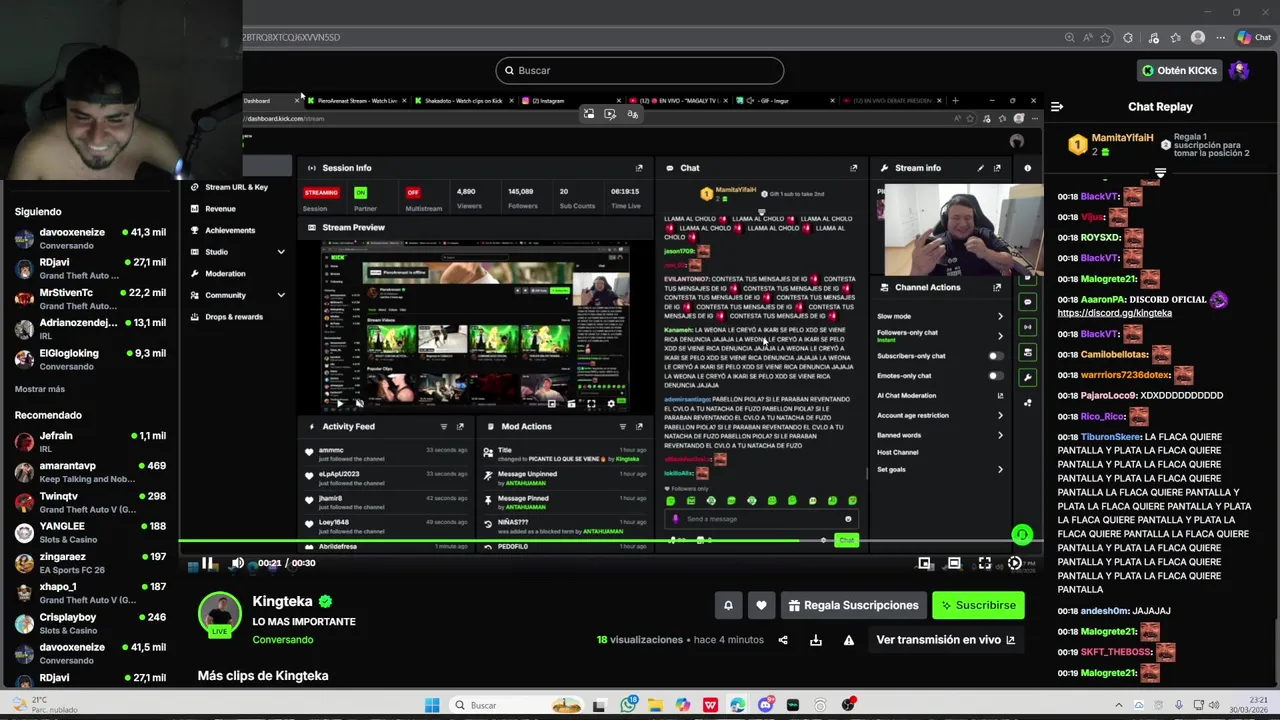Open browser zoom magnifier in address bar
The image size is (1280, 720).
[1070, 38]
